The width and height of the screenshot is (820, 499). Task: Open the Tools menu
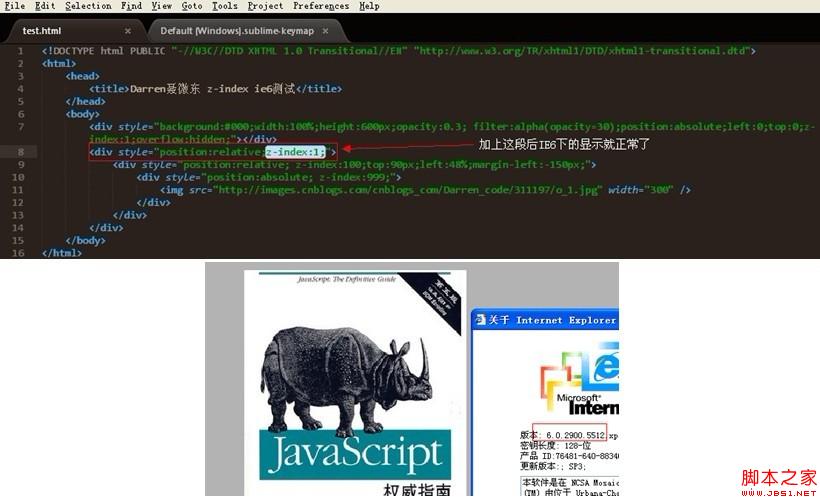coord(225,6)
